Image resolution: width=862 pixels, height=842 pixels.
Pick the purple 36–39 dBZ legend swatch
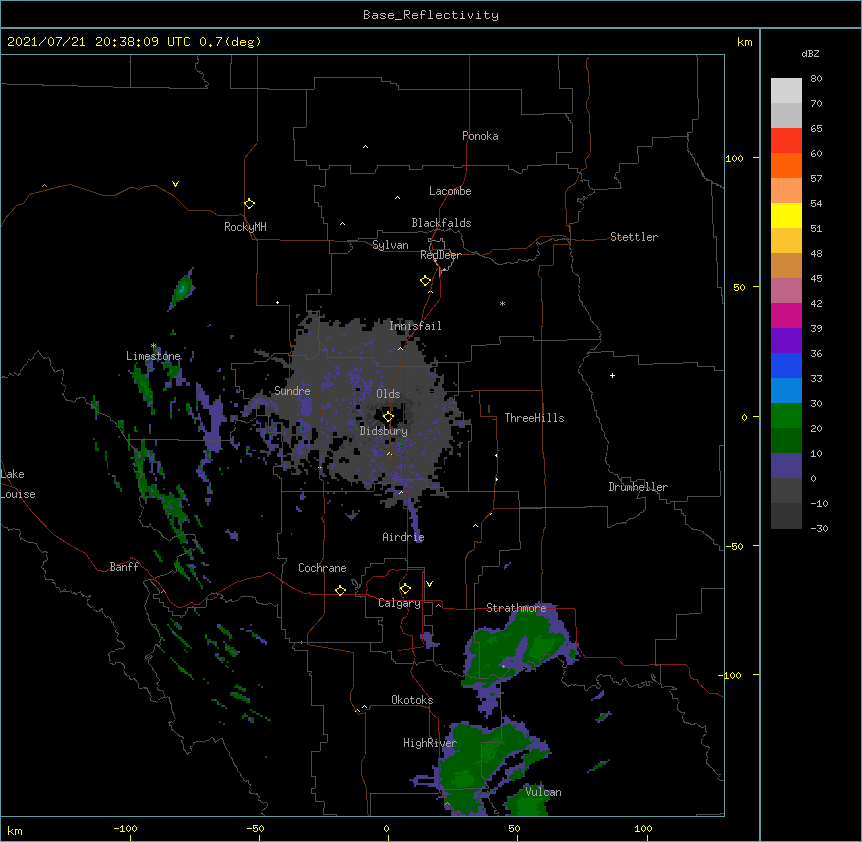[x=786, y=340]
